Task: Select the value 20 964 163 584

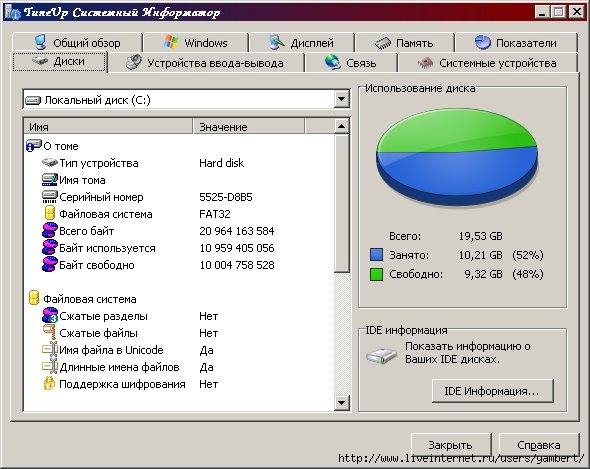Action: 237,231
